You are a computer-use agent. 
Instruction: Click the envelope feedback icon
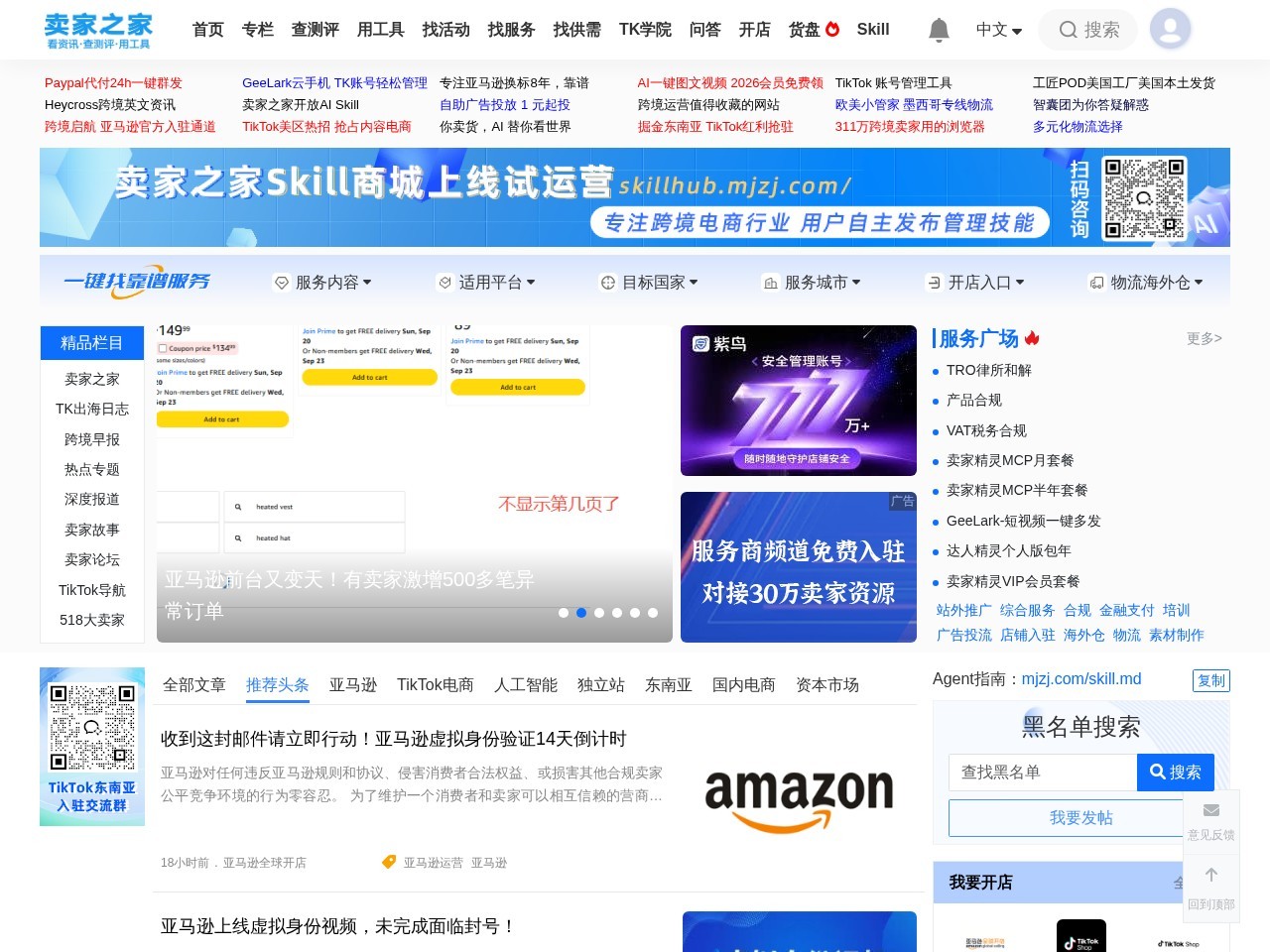(1210, 810)
